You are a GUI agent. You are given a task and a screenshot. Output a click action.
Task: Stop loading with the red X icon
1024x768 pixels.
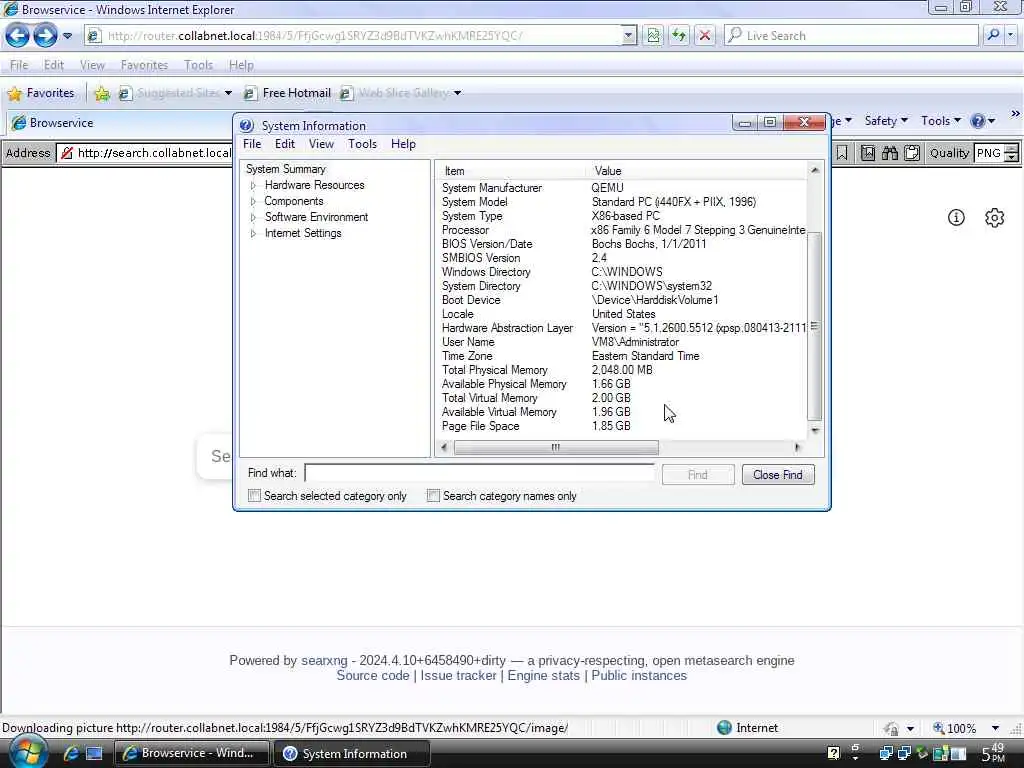[x=705, y=35]
